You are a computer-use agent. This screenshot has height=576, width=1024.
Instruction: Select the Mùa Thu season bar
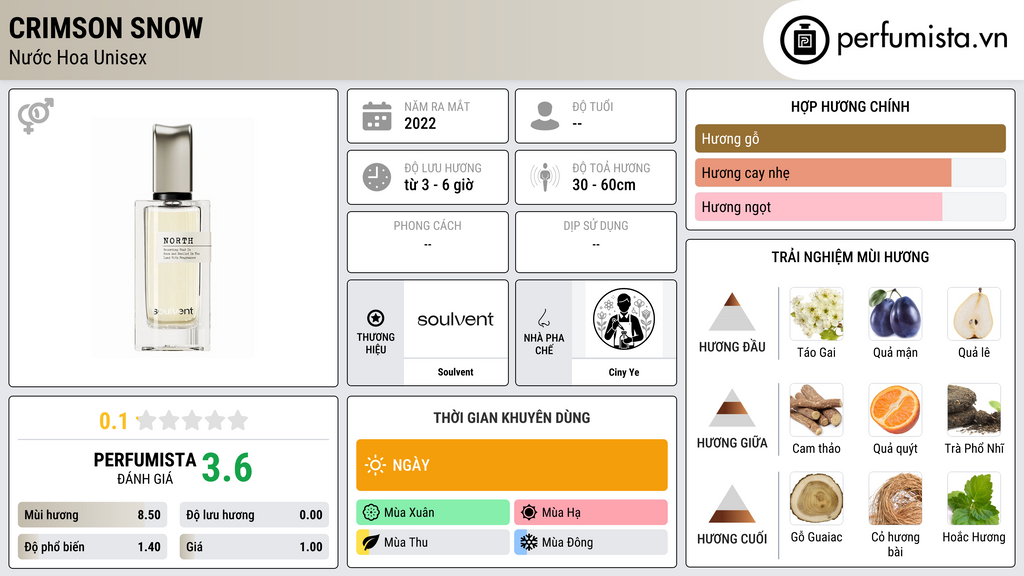pyautogui.click(x=433, y=542)
